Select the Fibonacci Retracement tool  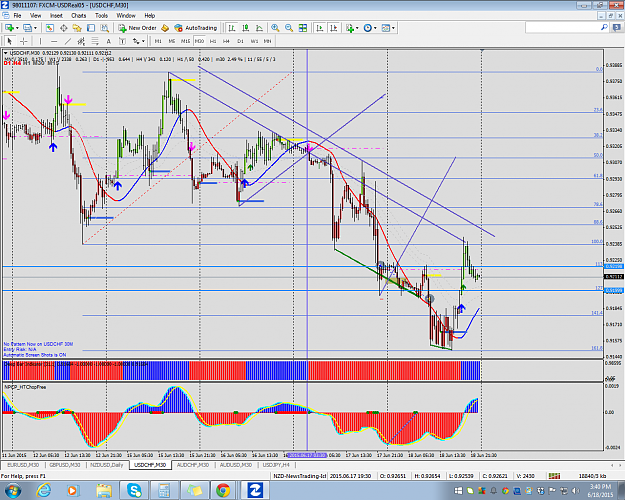(95, 41)
